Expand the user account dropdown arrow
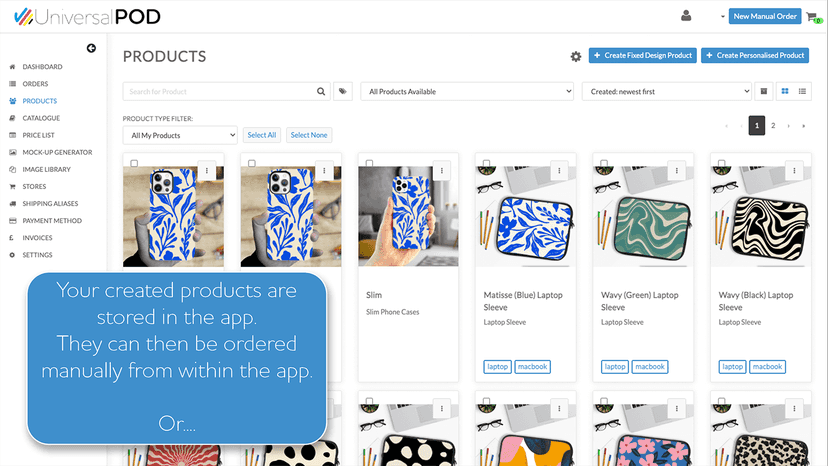 (722, 17)
